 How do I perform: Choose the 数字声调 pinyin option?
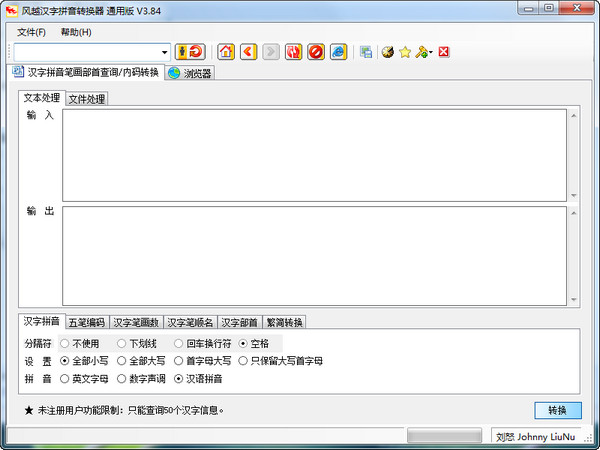click(141, 379)
